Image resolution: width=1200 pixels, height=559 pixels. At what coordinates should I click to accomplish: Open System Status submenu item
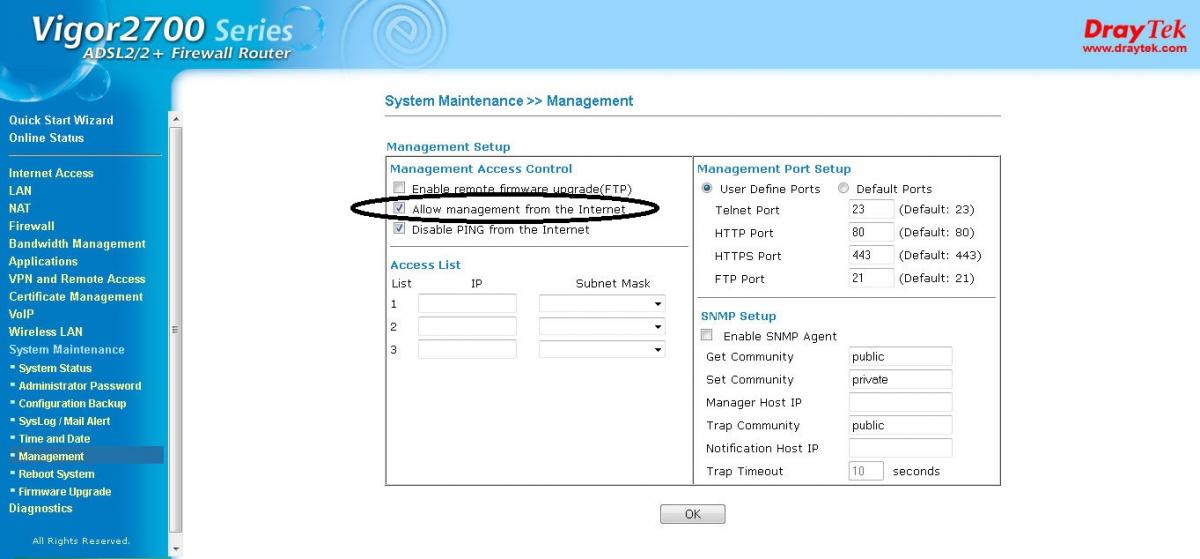[x=55, y=368]
